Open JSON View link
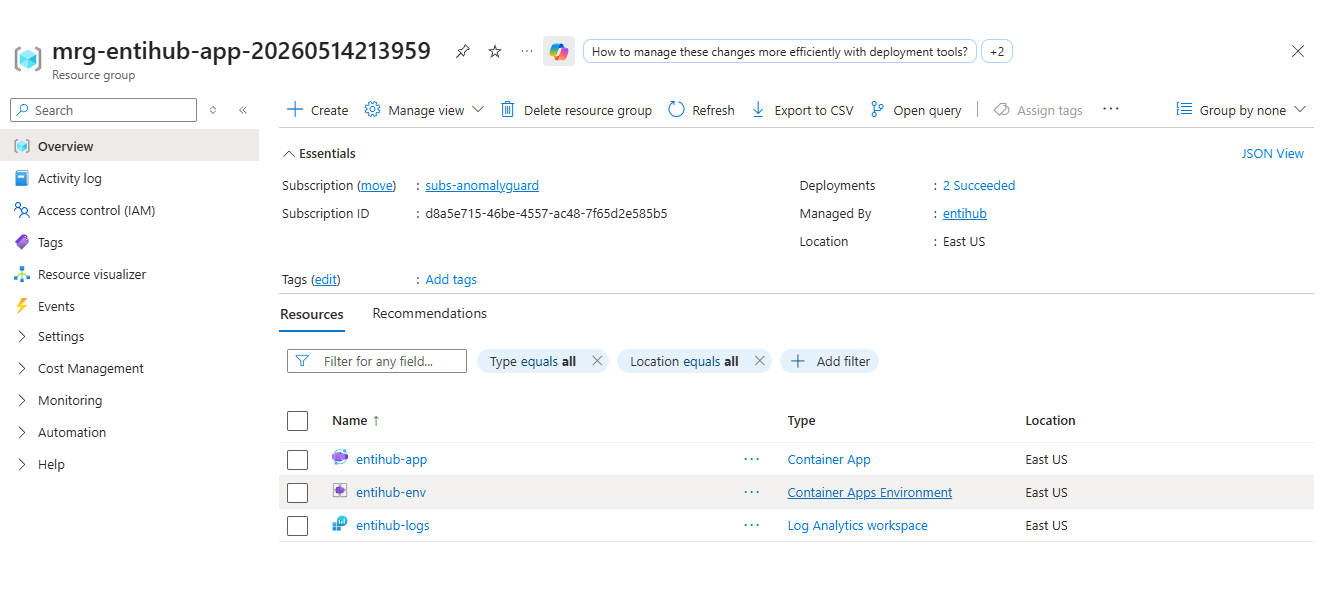Screen dimensions: 1327x601 tap(1272, 153)
